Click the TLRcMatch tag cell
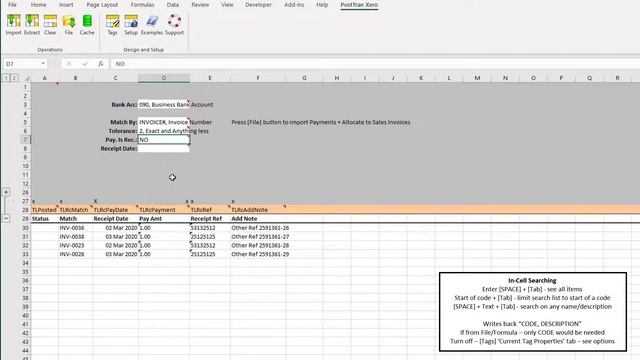Screen dimensions: 640x360 point(75,210)
